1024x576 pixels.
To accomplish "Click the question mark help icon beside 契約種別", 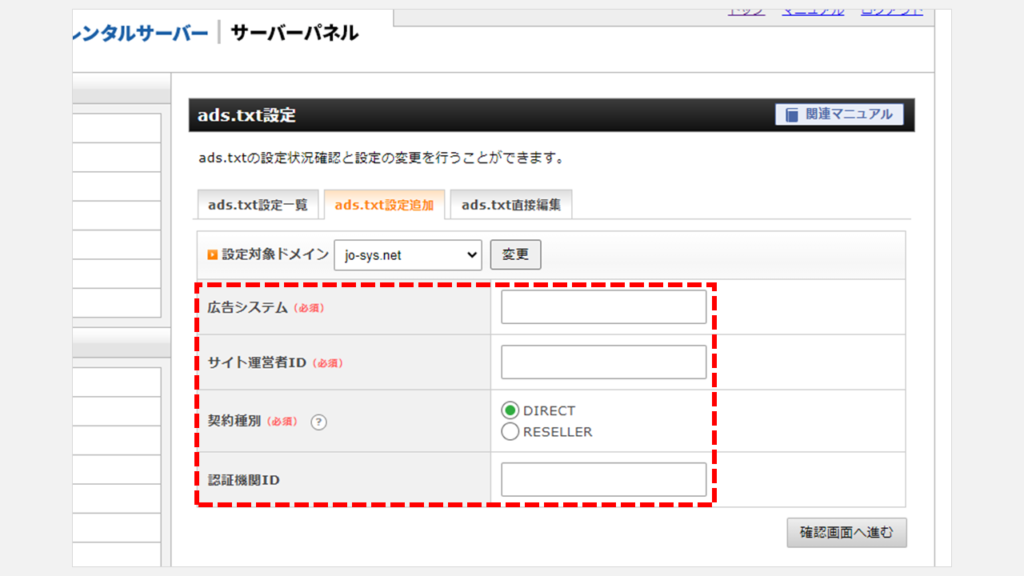I will coord(319,422).
